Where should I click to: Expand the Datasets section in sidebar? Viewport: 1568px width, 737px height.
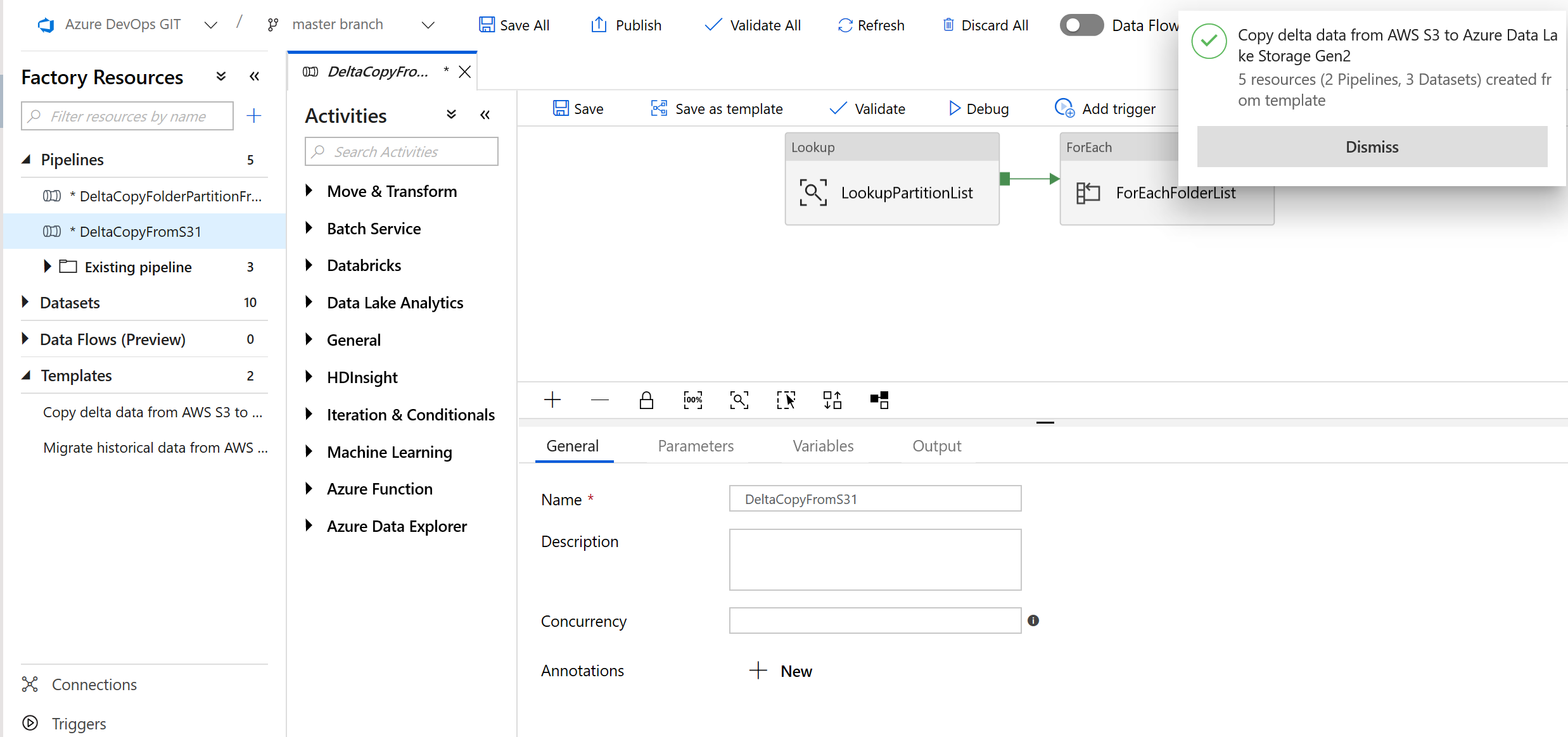point(26,302)
